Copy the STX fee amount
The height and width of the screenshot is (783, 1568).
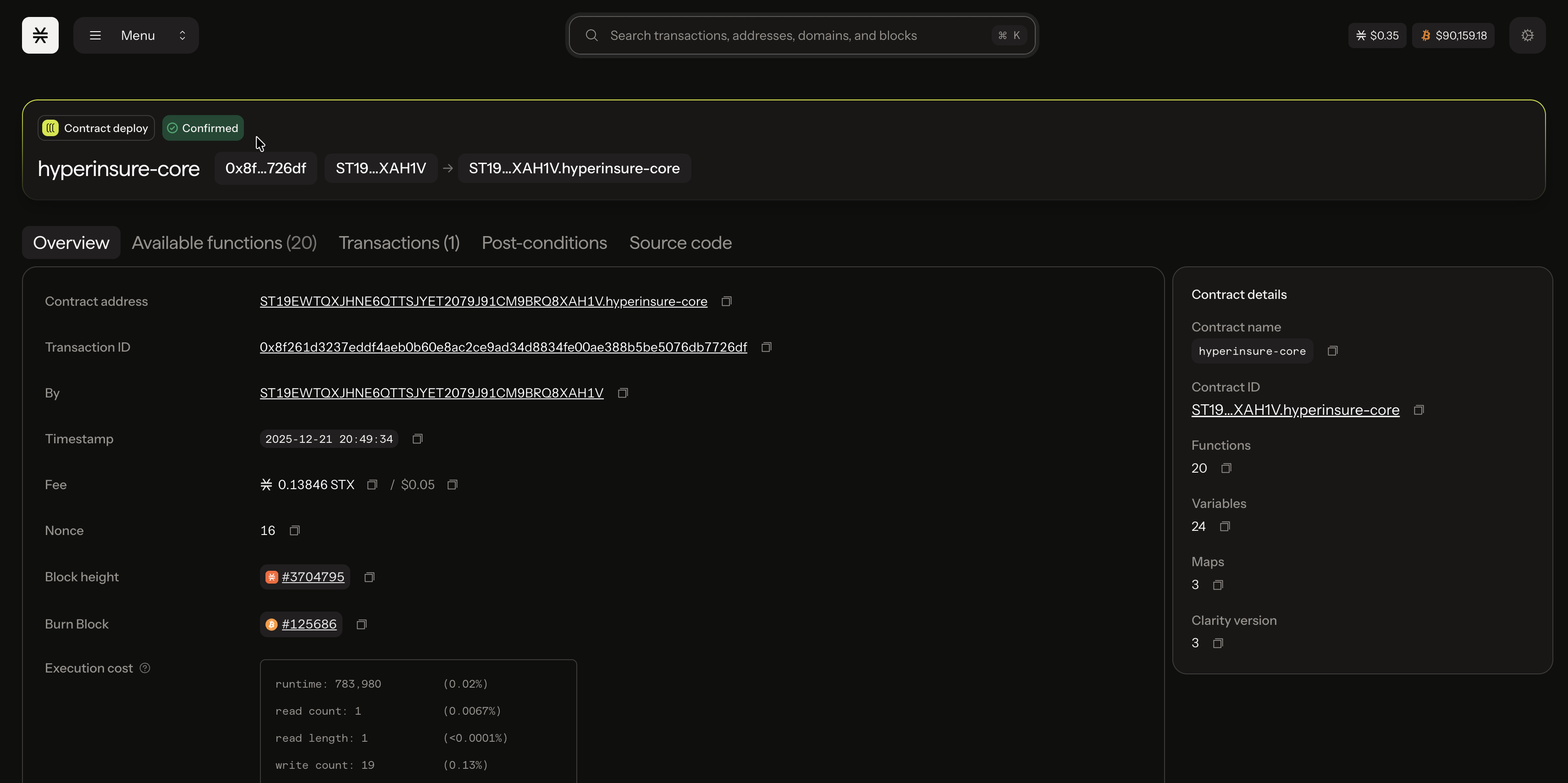tap(372, 485)
